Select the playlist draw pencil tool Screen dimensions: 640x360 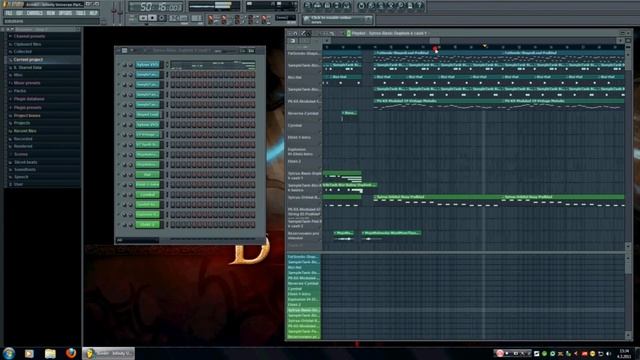303,33
